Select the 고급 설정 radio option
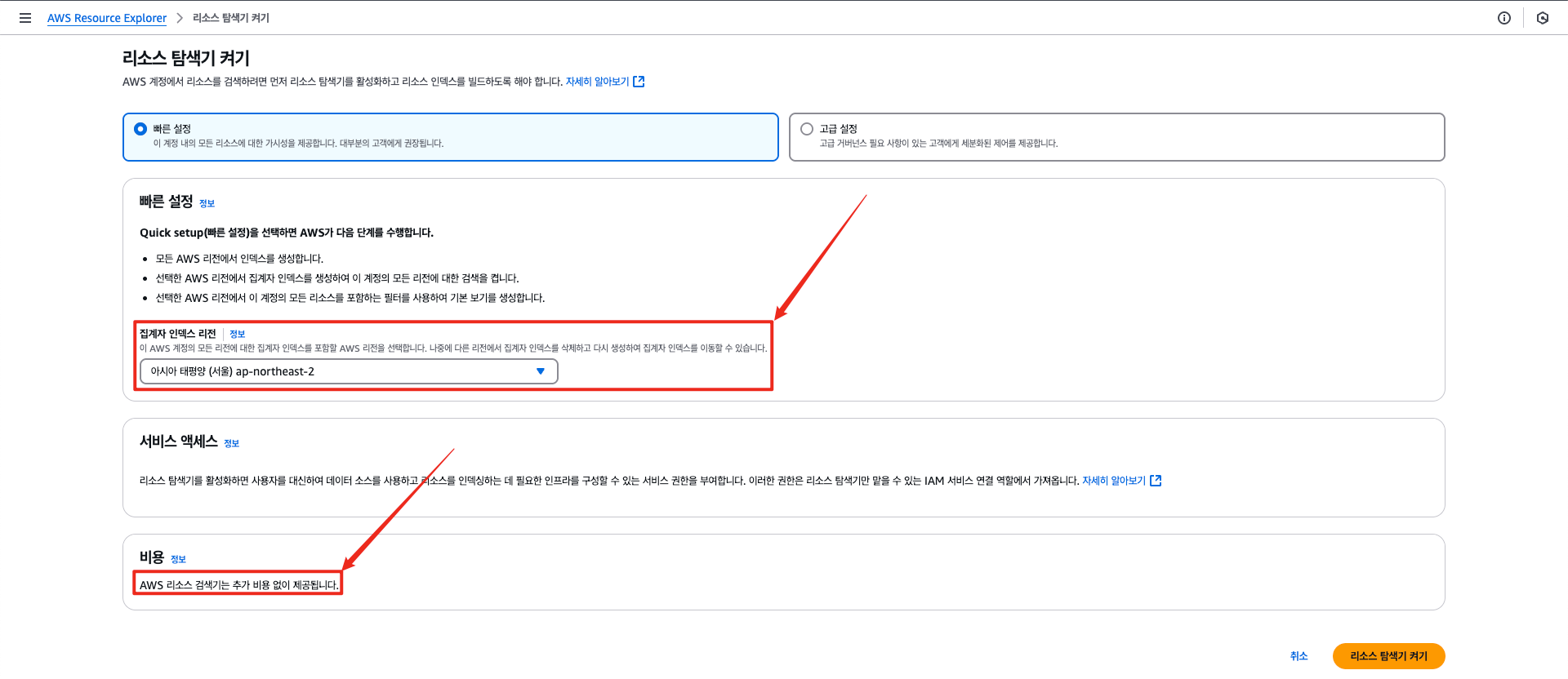 pos(807,129)
